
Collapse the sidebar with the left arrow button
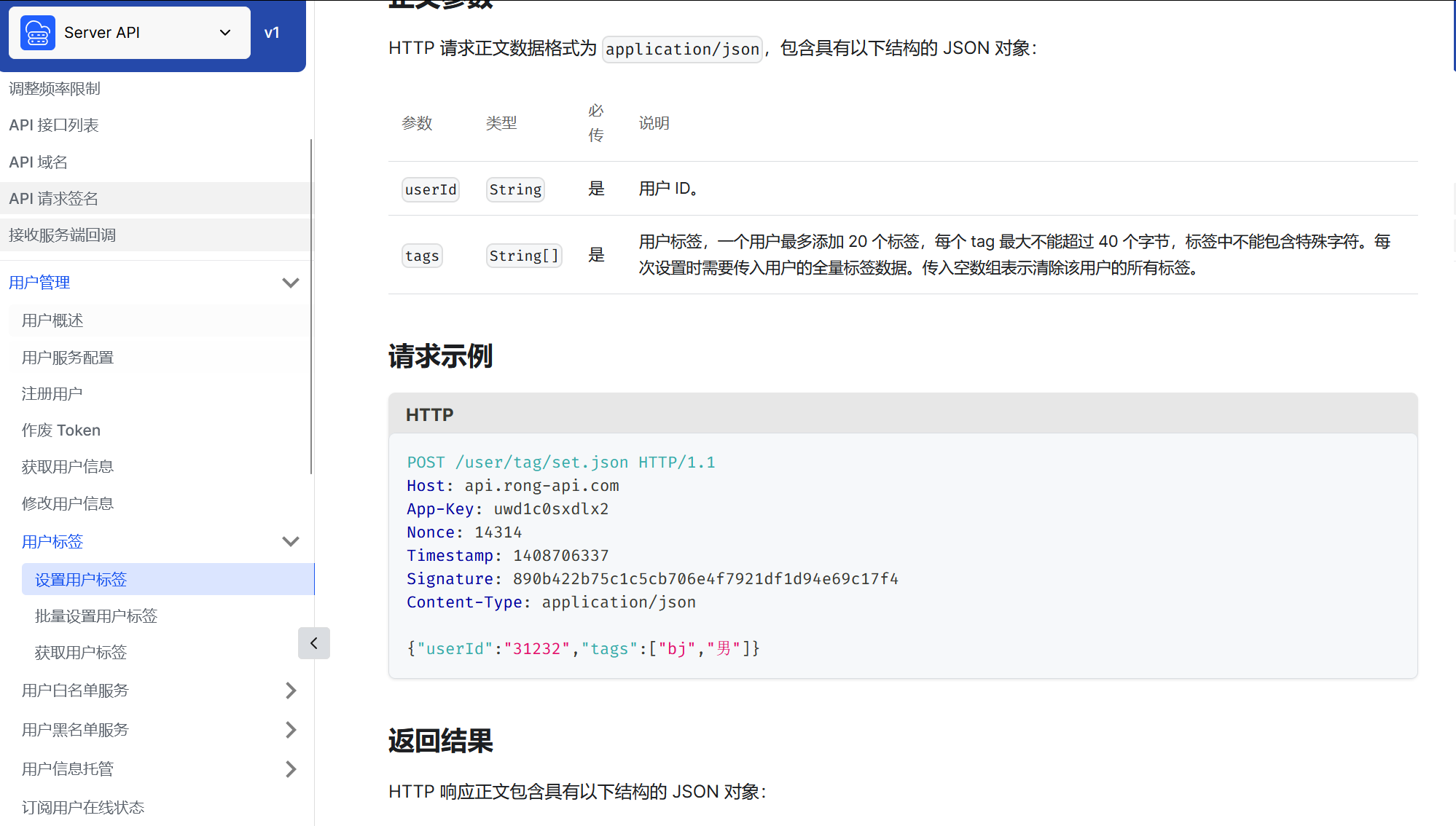point(314,643)
